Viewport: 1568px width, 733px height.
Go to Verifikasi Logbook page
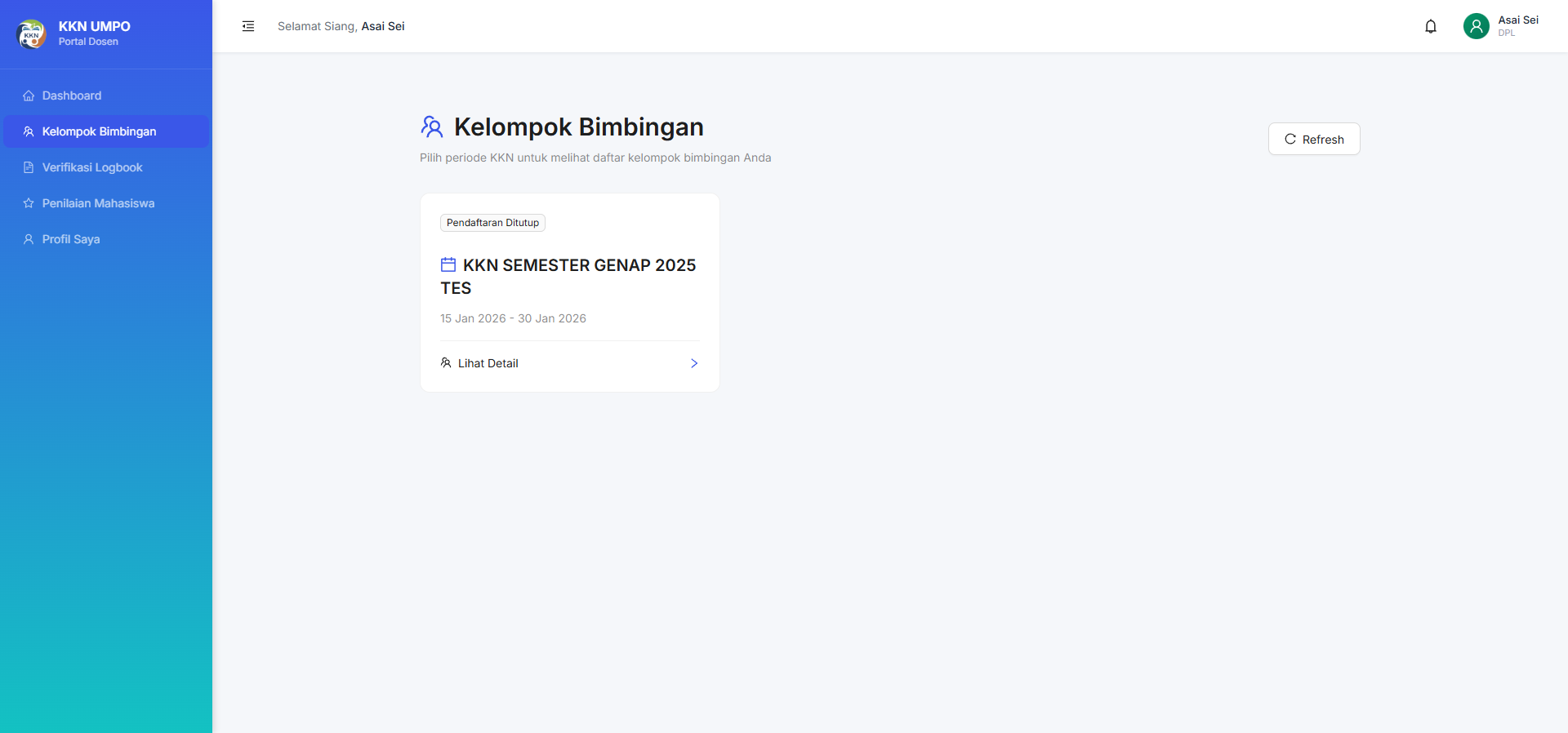point(106,167)
